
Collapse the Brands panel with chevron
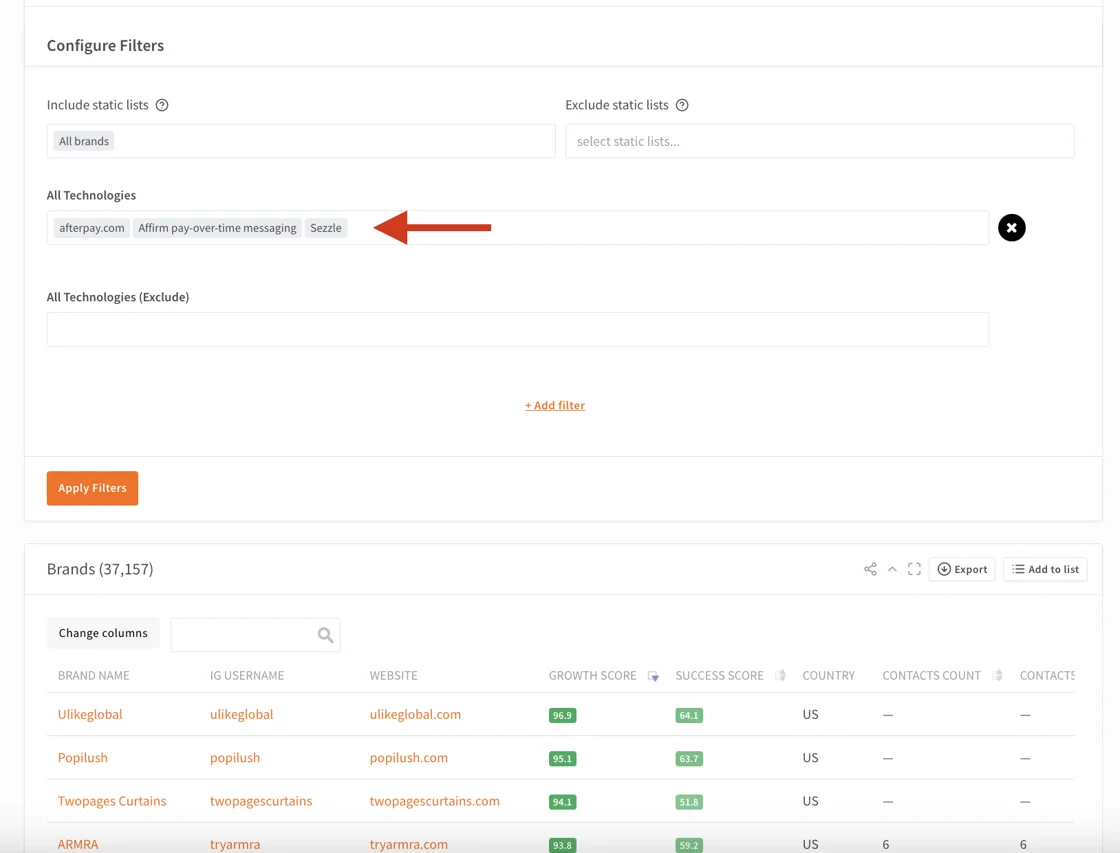[892, 569]
